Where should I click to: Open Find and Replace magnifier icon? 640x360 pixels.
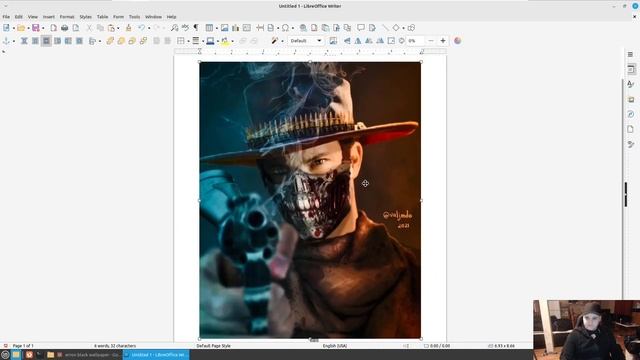(174, 28)
